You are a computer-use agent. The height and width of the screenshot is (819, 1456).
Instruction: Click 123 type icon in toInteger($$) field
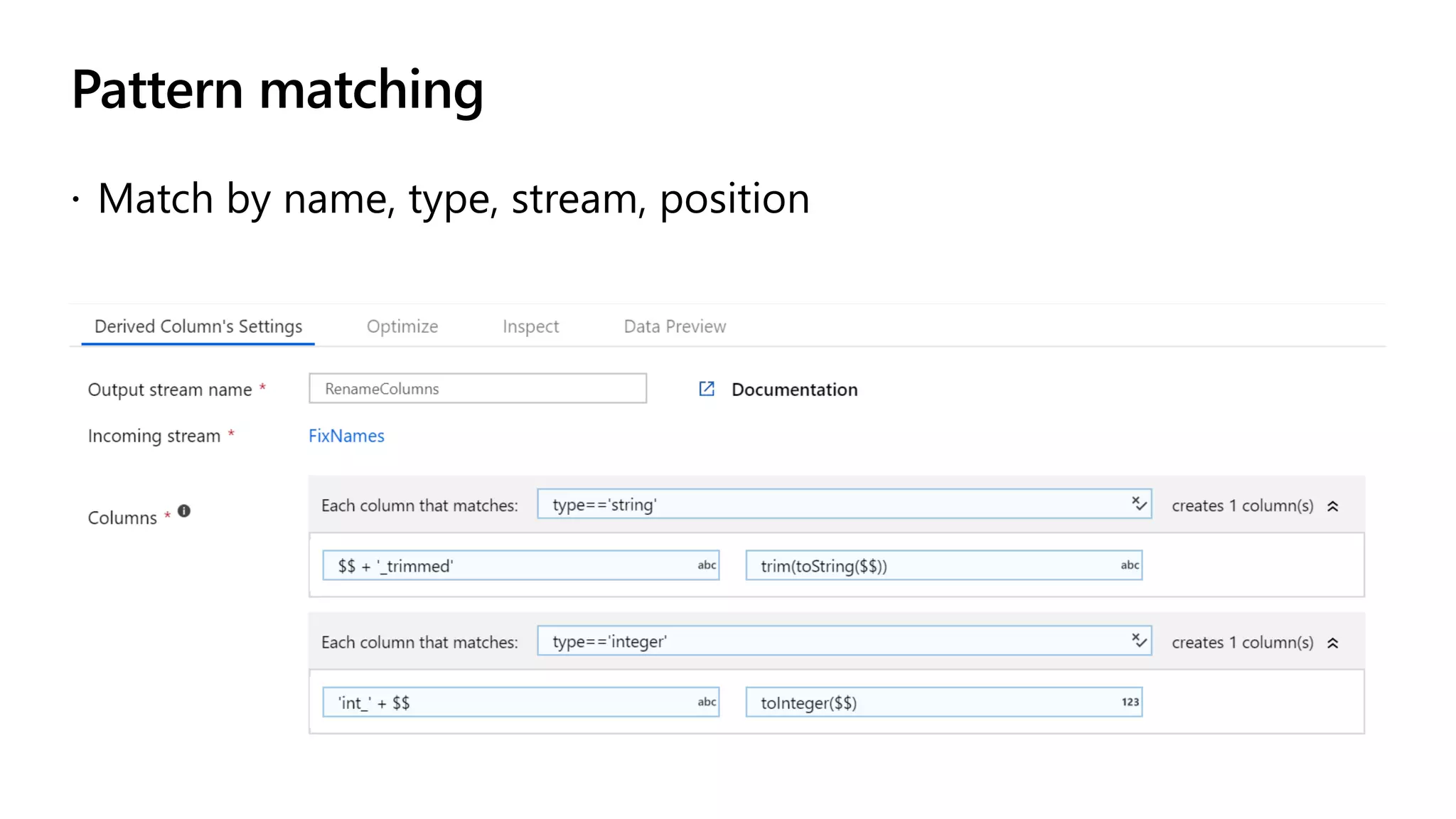1129,702
